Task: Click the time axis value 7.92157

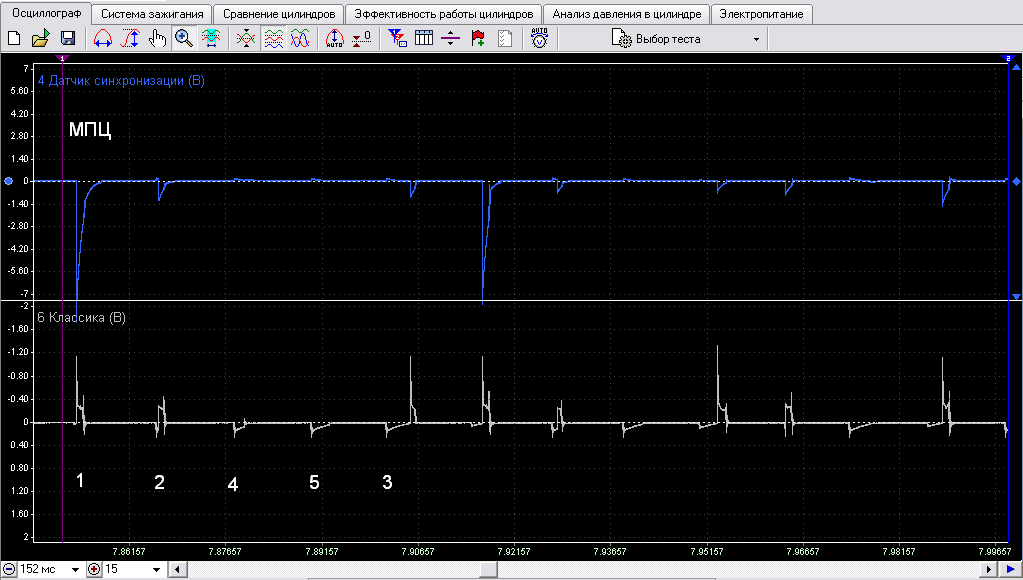Action: point(515,551)
